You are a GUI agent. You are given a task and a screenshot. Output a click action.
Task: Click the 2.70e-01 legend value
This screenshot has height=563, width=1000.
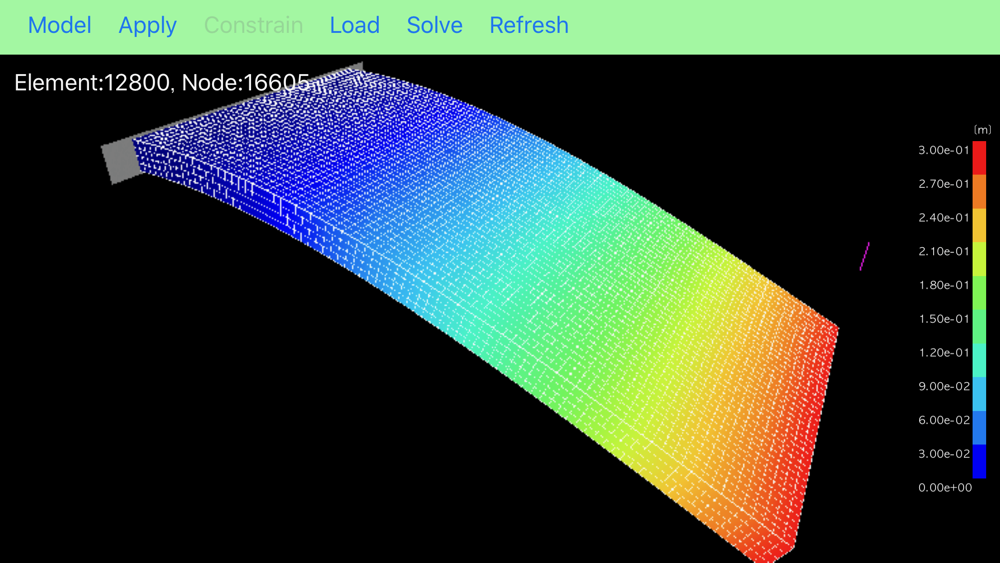point(943,184)
